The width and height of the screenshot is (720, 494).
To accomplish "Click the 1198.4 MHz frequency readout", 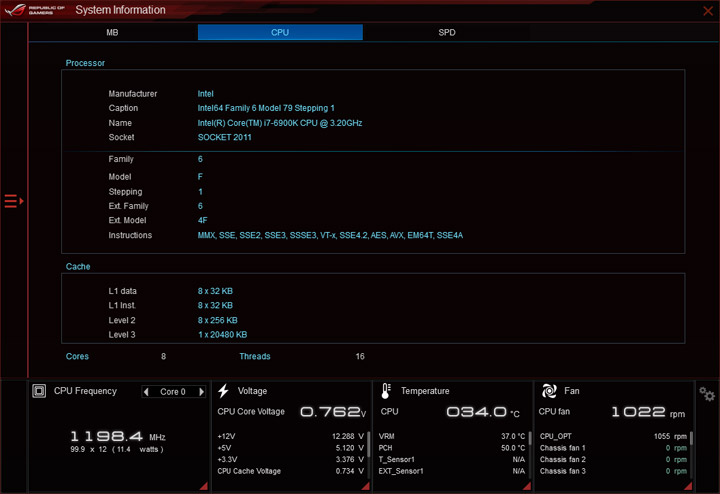I will point(118,436).
